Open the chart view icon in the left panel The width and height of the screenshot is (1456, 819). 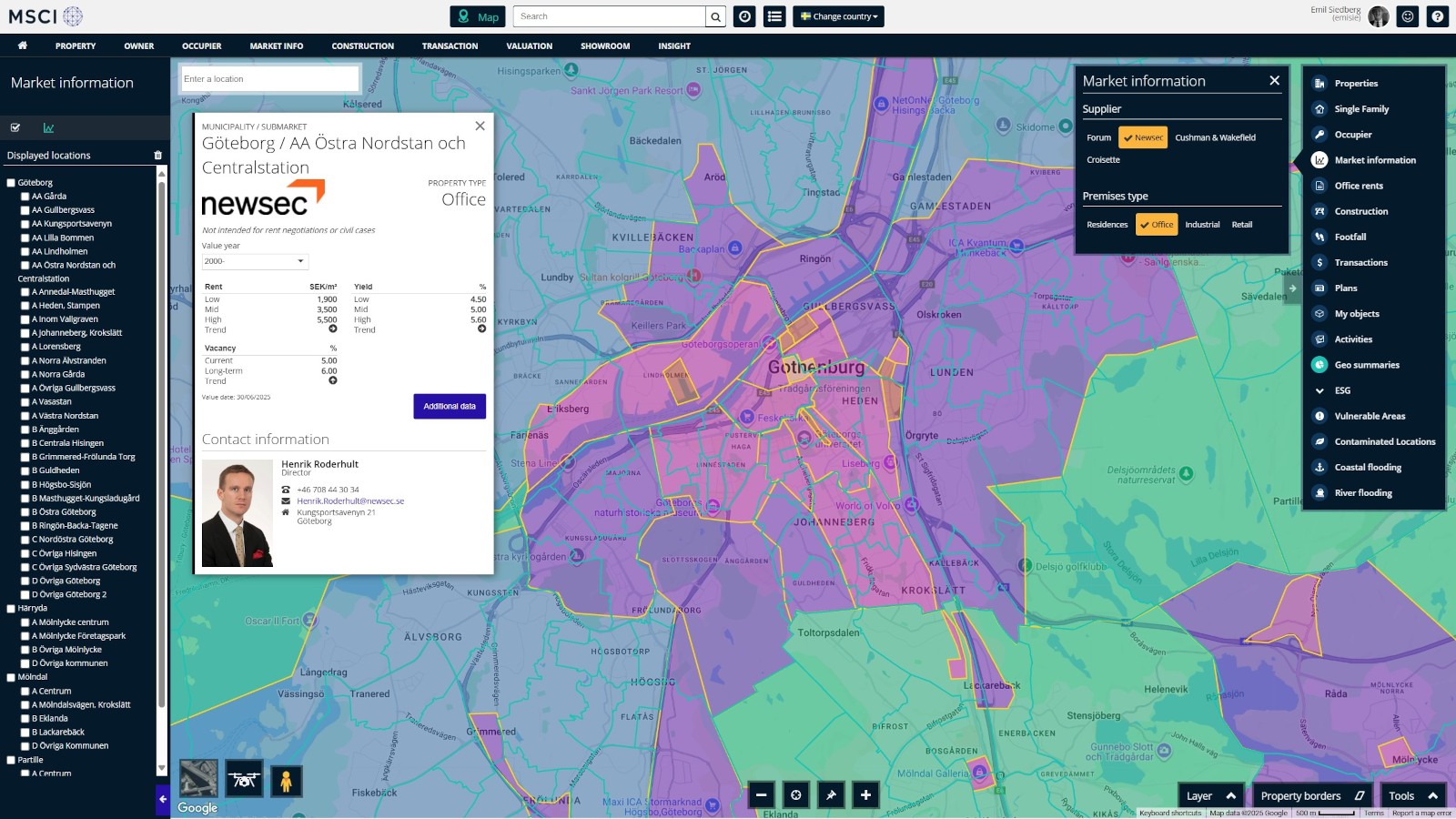[x=48, y=128]
